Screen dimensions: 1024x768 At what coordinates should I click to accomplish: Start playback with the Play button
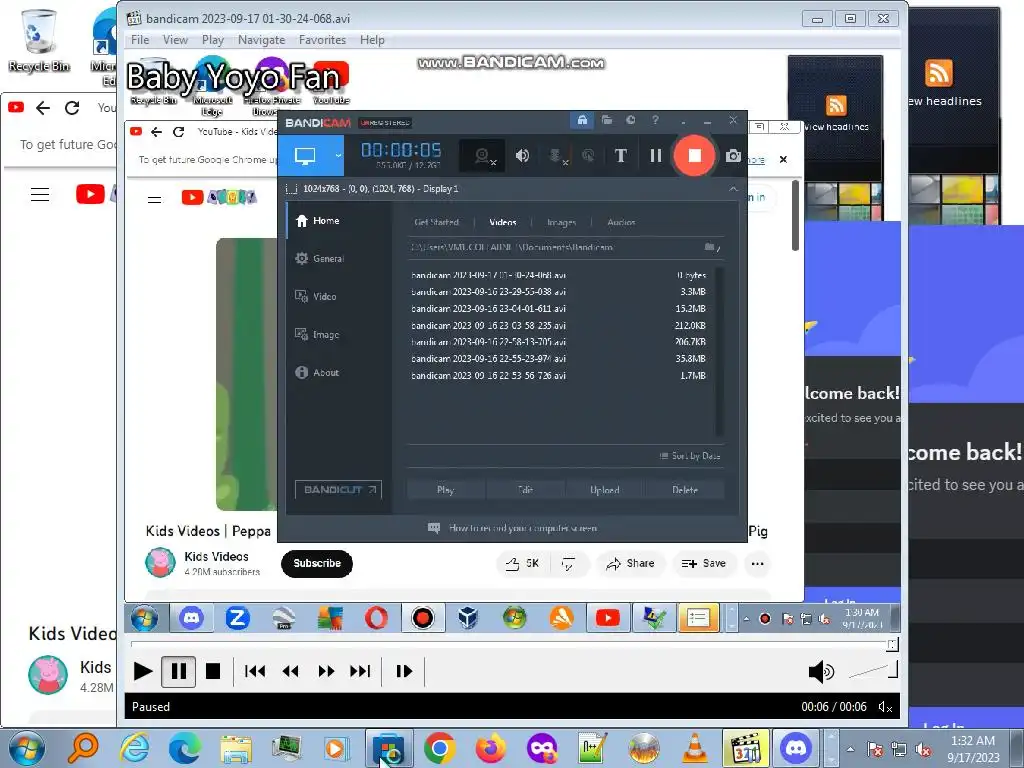pos(142,671)
